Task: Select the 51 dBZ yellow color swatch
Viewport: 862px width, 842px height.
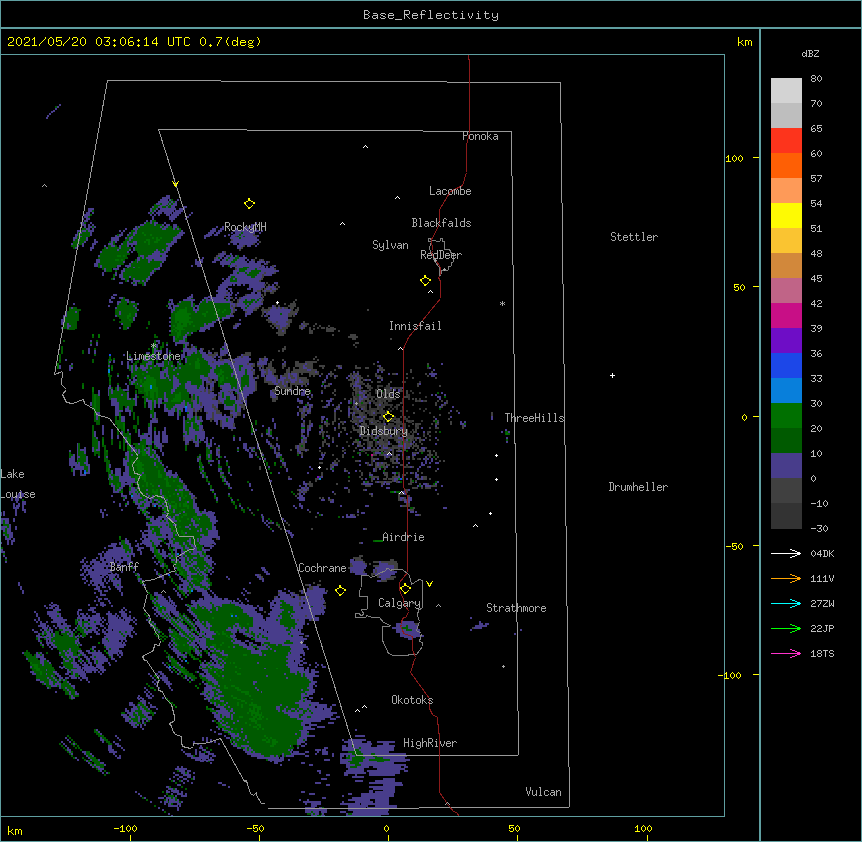Action: coord(786,215)
